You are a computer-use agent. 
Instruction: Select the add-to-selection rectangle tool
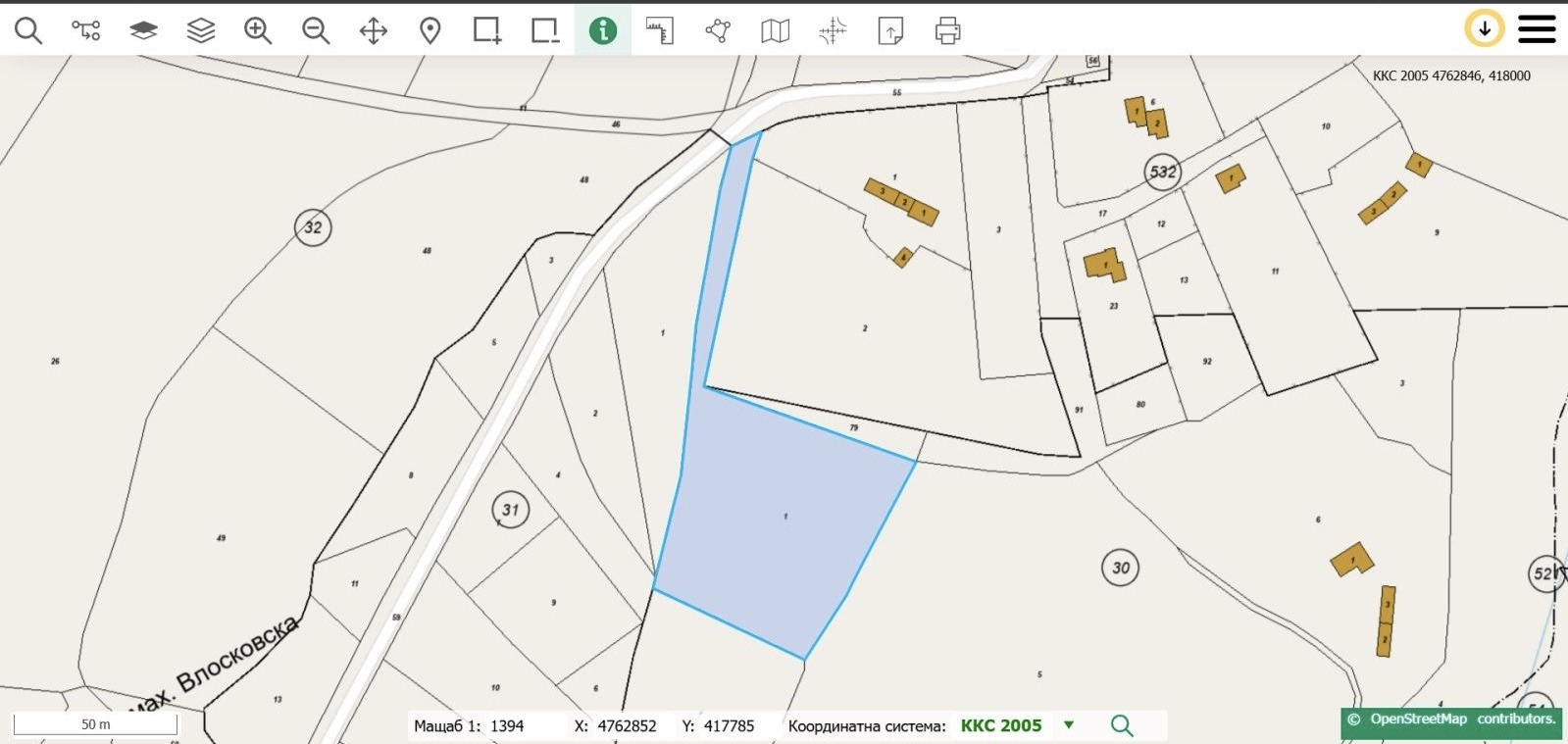coord(487,30)
